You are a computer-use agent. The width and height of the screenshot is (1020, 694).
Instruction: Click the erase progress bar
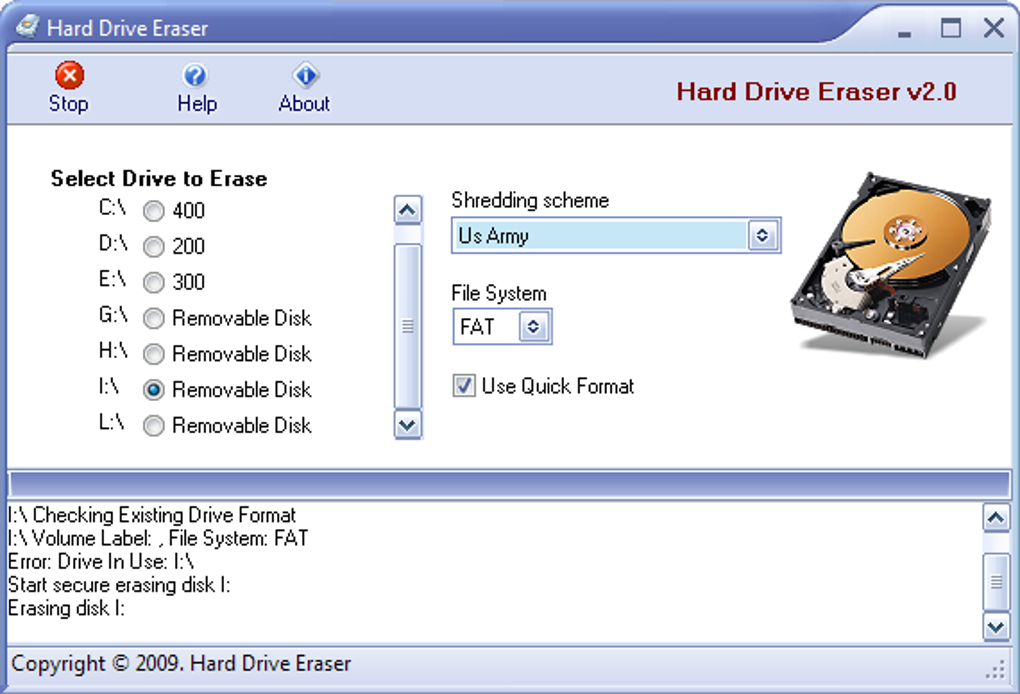point(509,485)
